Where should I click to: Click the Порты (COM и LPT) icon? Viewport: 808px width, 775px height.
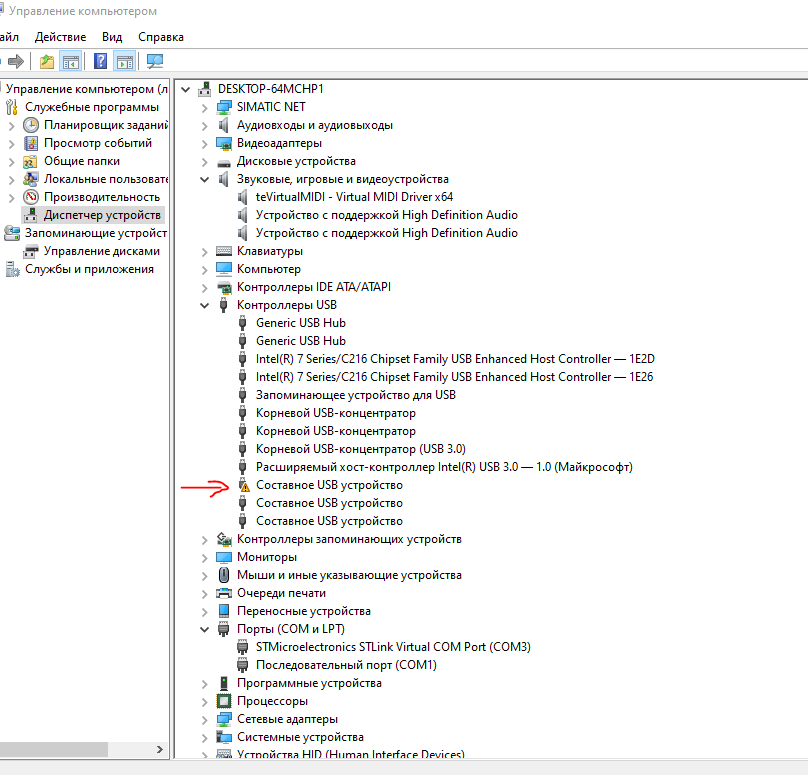[x=223, y=629]
